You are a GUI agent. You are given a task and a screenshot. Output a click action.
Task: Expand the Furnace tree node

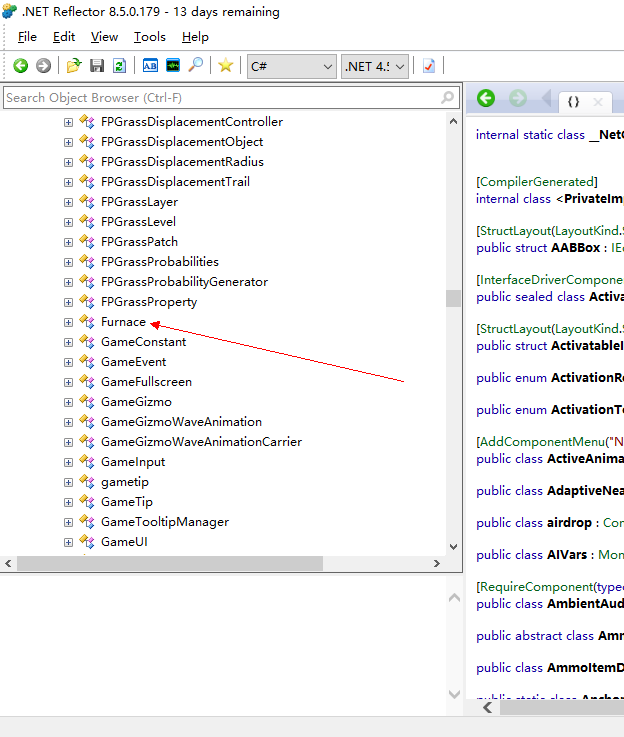[x=68, y=322]
